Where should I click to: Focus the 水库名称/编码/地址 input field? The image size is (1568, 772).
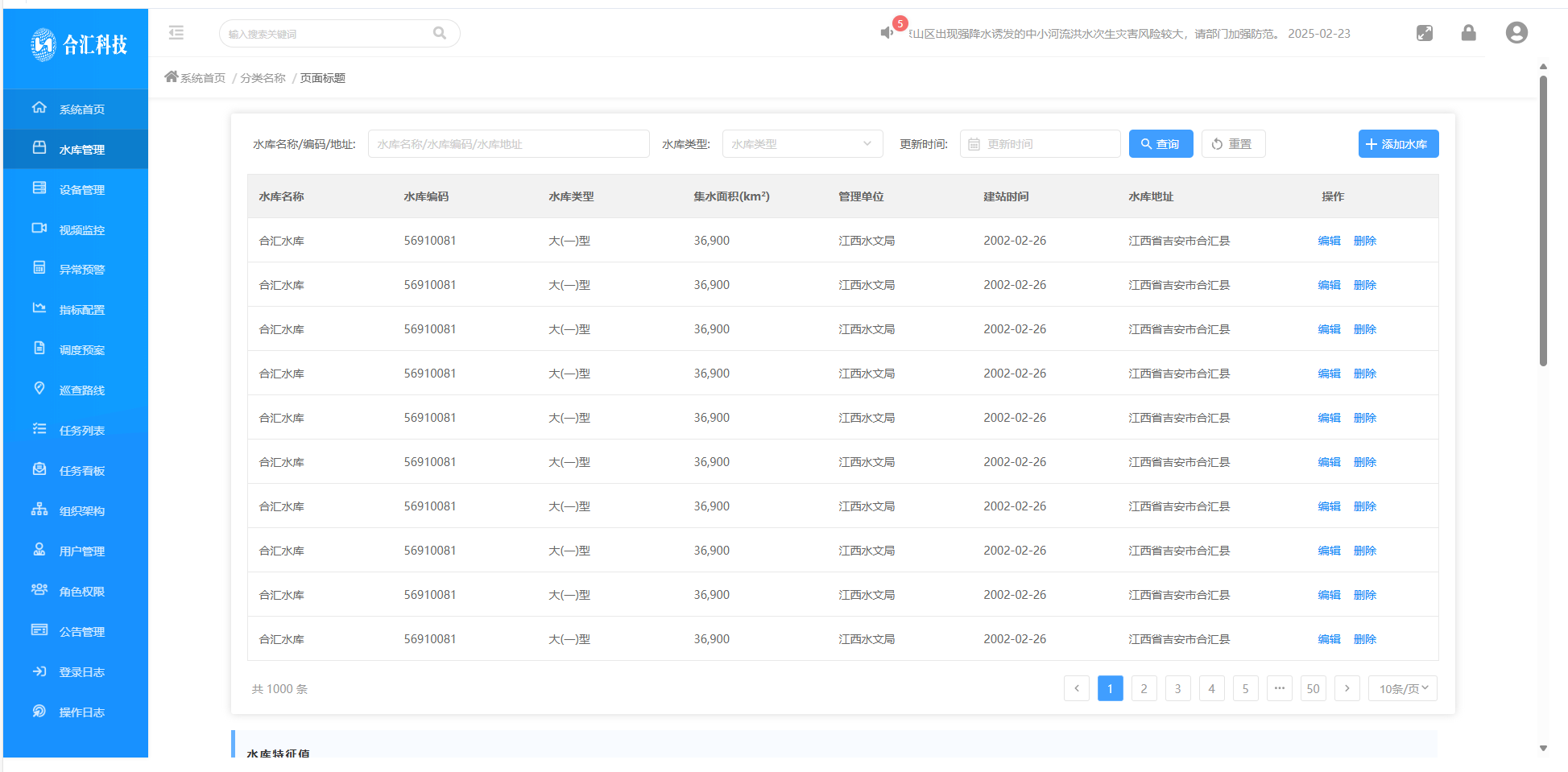pyautogui.click(x=508, y=144)
